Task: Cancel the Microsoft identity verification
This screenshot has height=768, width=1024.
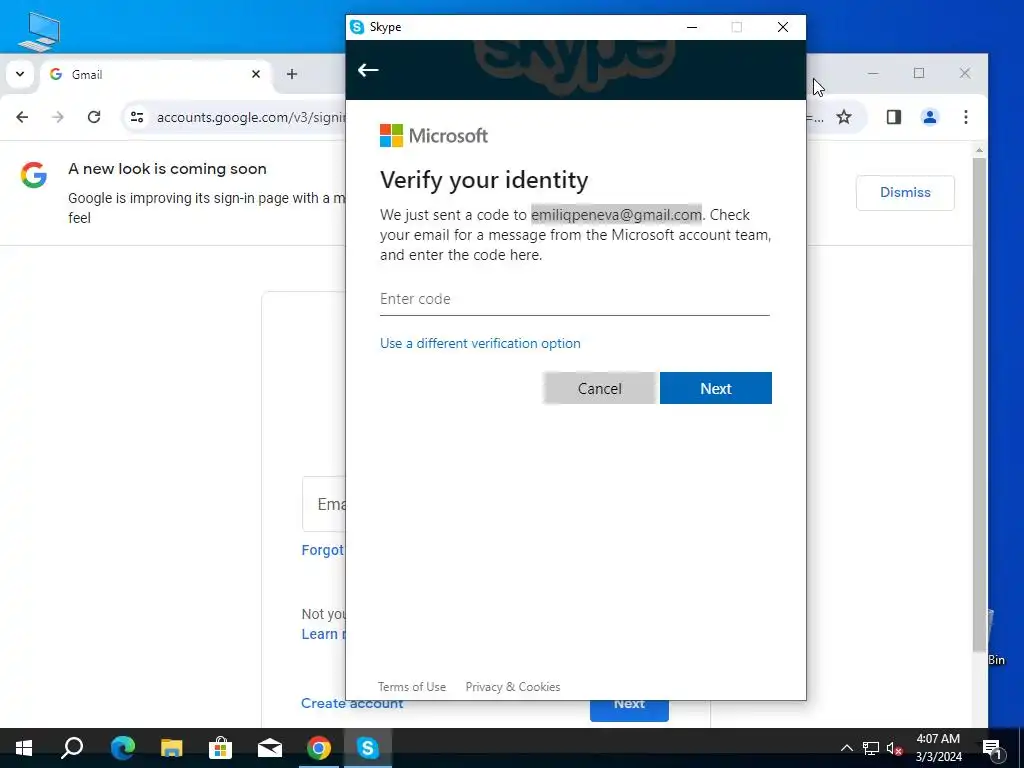Action: point(600,389)
